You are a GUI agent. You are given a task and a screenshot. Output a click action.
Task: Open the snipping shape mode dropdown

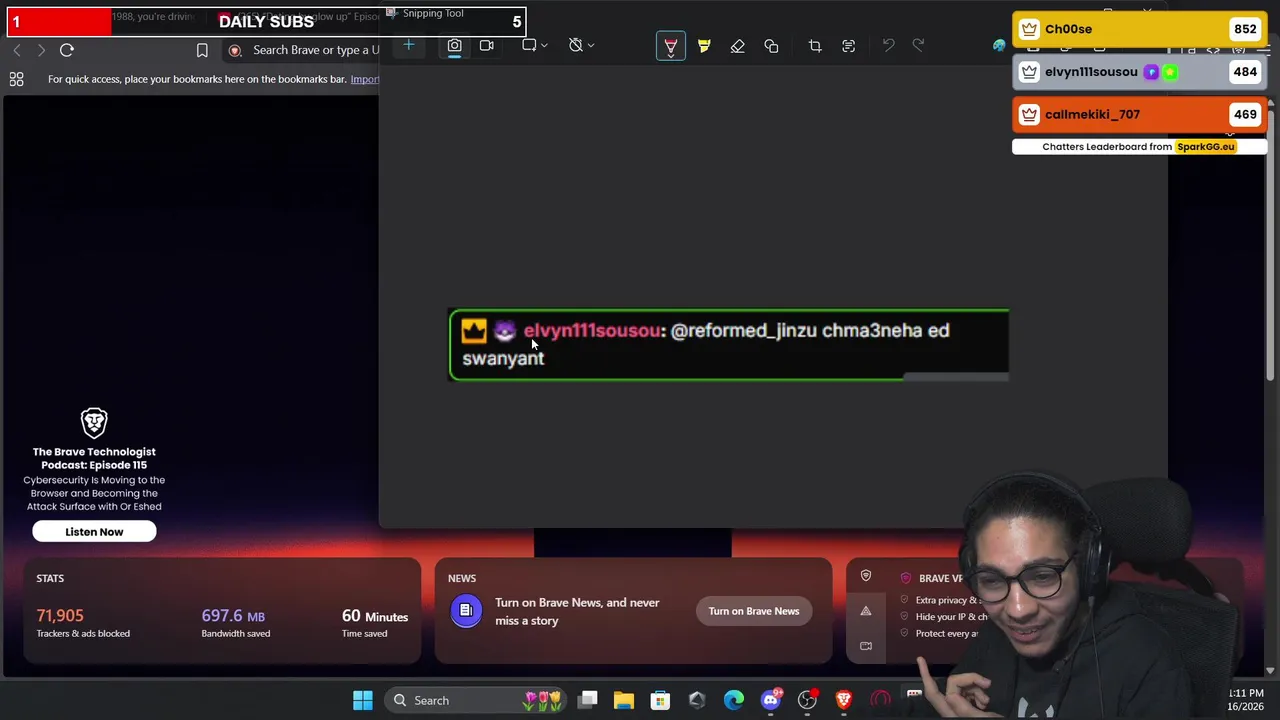click(535, 45)
